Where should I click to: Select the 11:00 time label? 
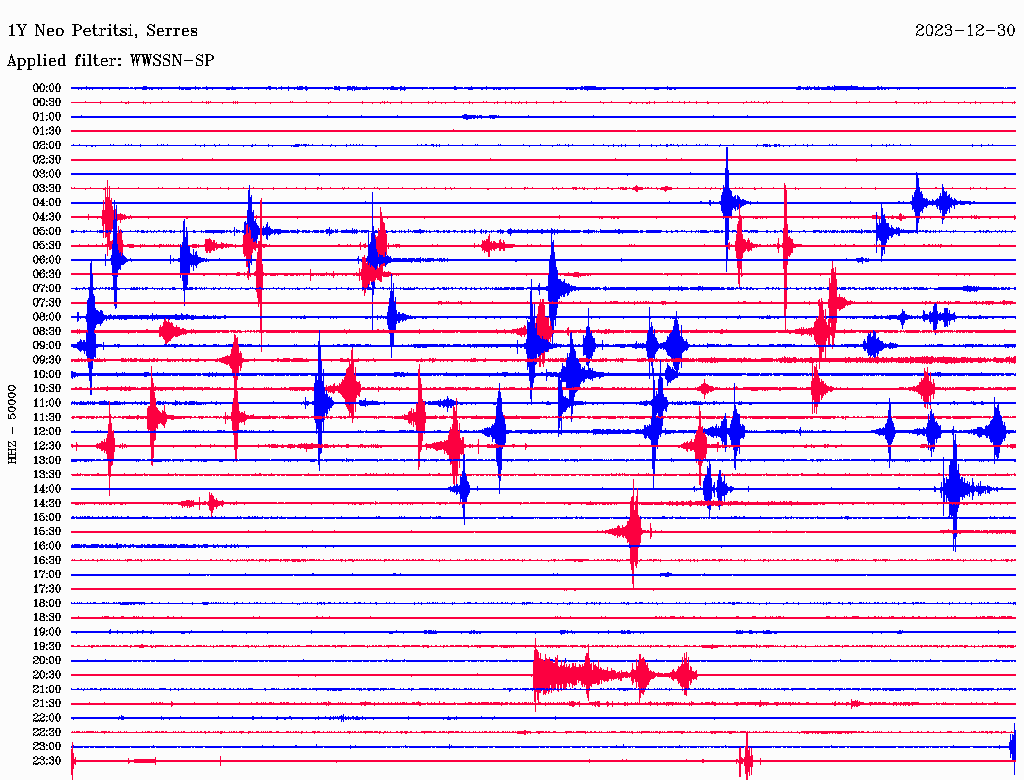[x=47, y=403]
